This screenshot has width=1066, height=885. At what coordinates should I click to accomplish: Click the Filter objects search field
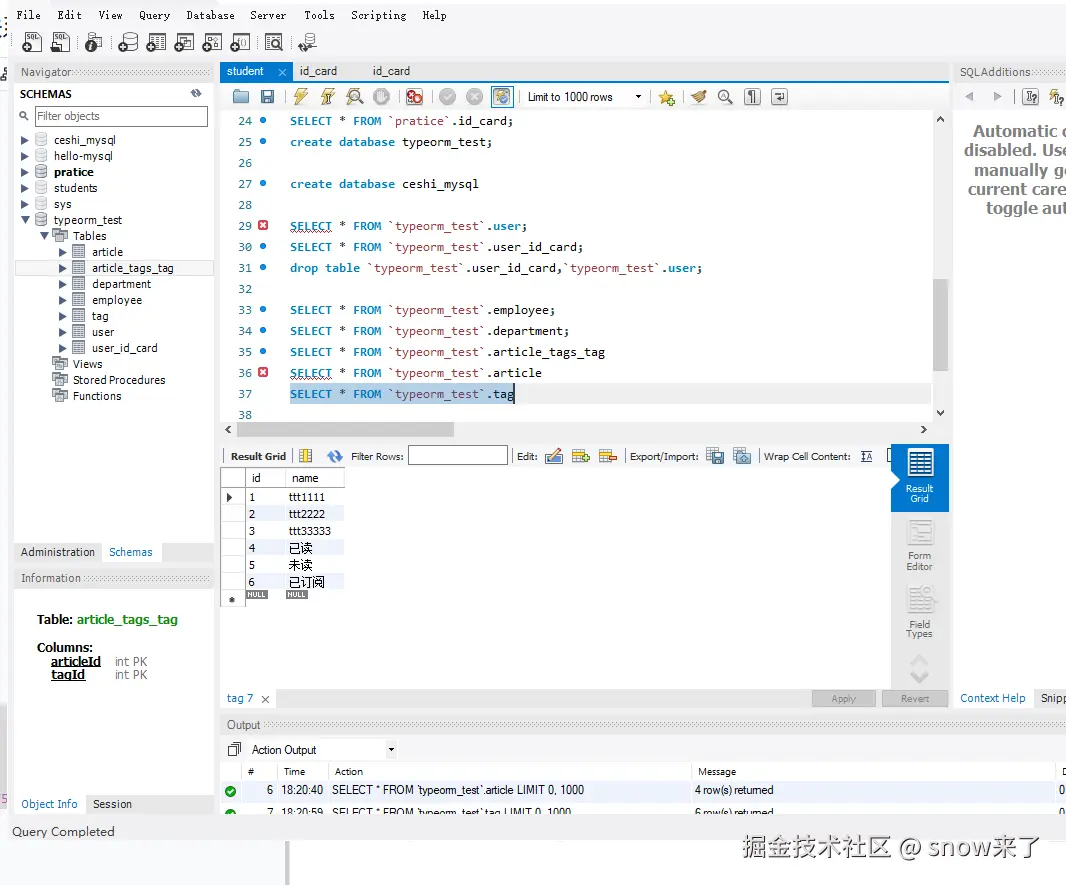pyautogui.click(x=121, y=116)
